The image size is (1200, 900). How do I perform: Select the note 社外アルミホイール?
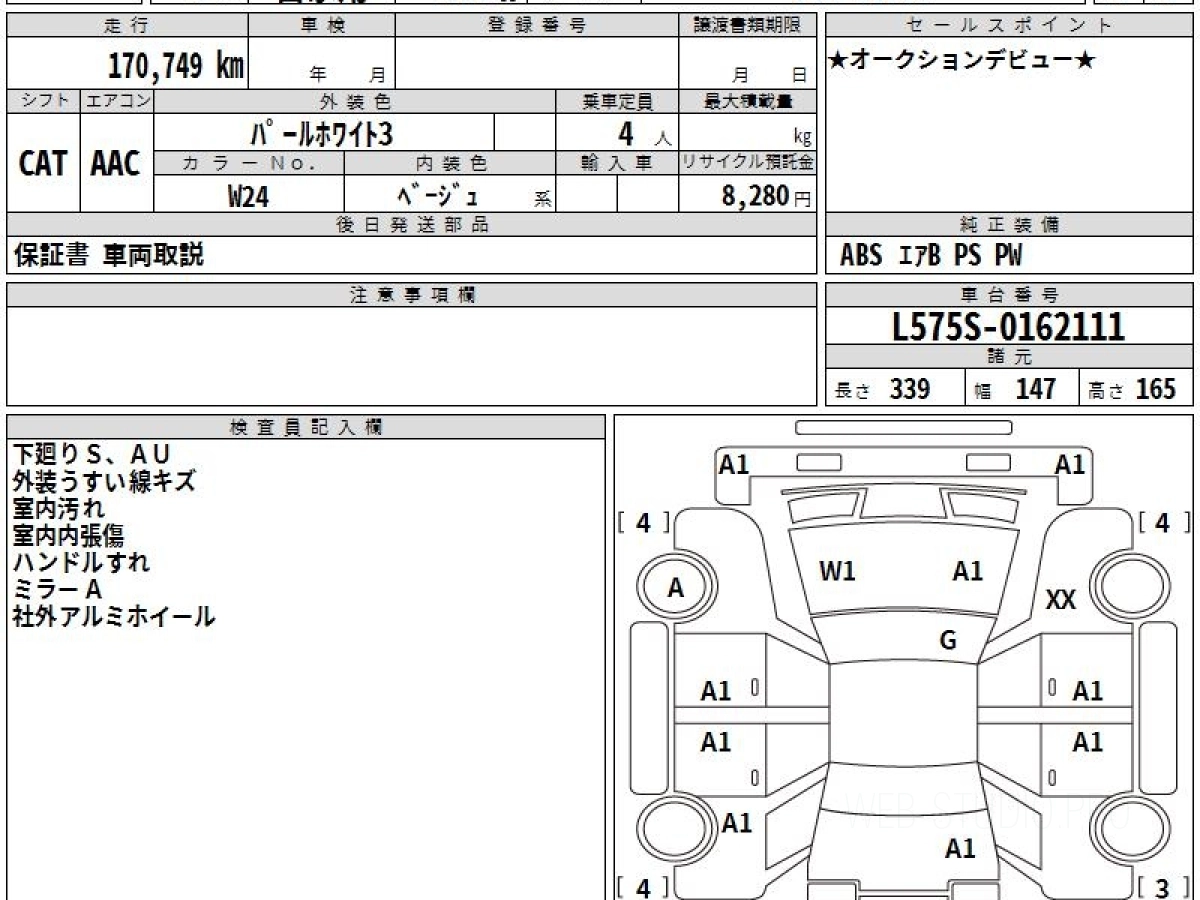[114, 616]
